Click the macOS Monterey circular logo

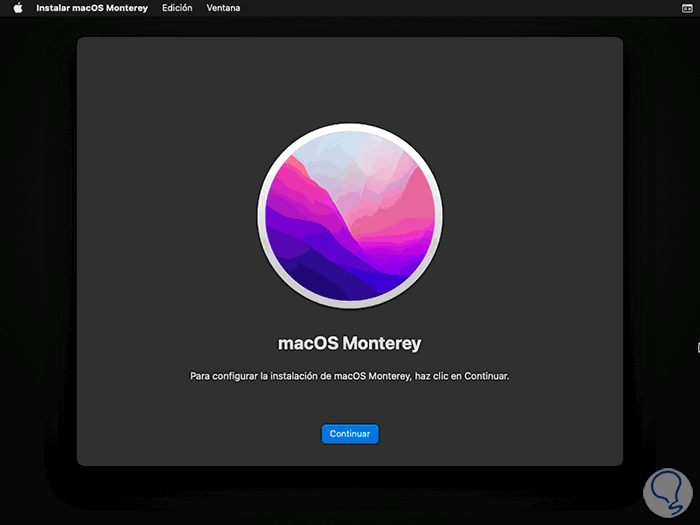(x=350, y=216)
